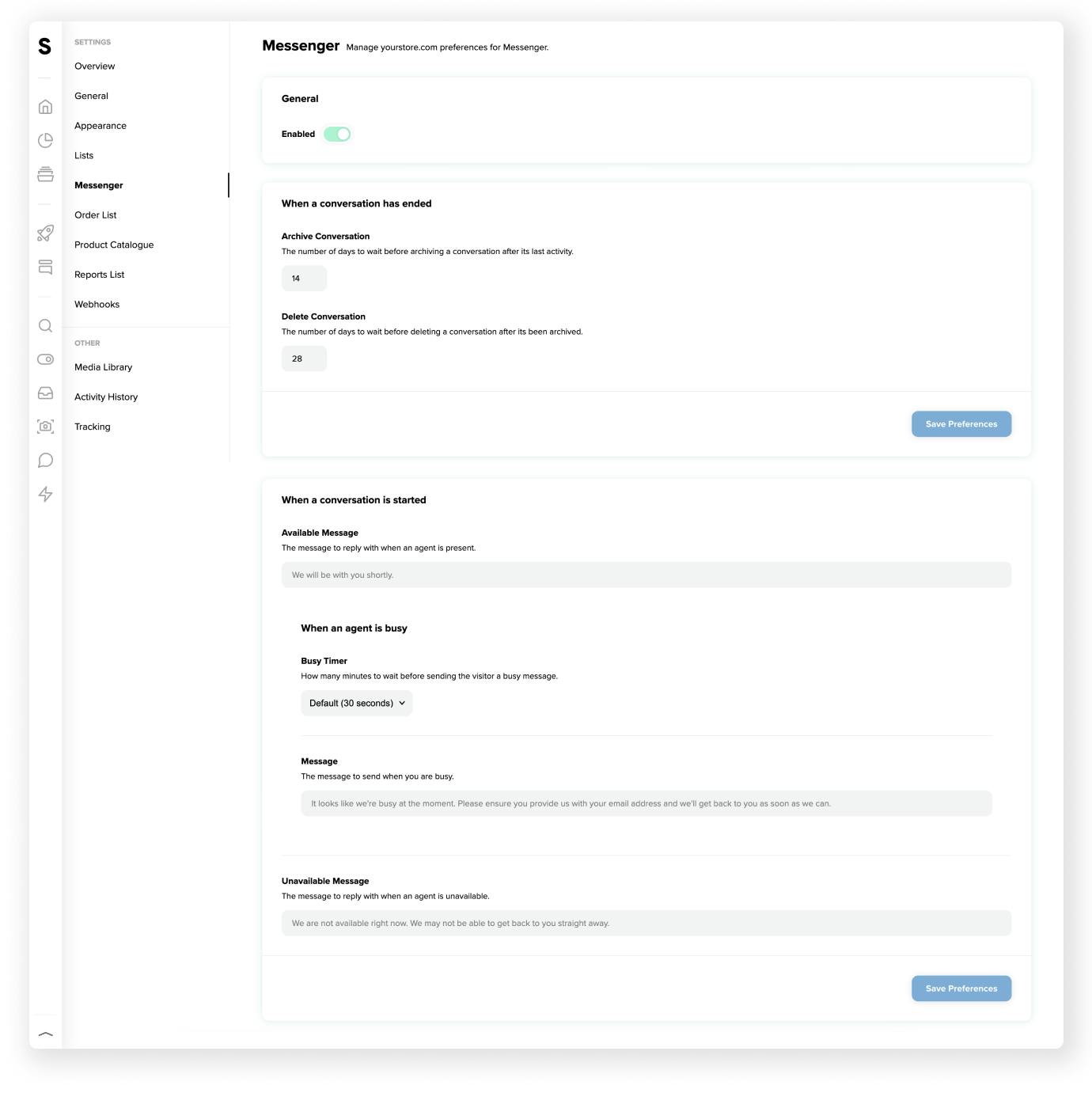Image resolution: width=1092 pixels, height=1093 pixels.
Task: Expand the sidebar using bottom chevron
Action: pos(46,1034)
